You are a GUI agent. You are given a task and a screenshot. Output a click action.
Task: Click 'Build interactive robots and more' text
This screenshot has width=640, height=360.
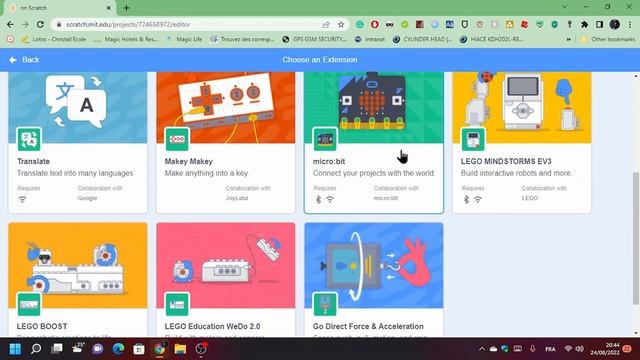[x=516, y=173]
